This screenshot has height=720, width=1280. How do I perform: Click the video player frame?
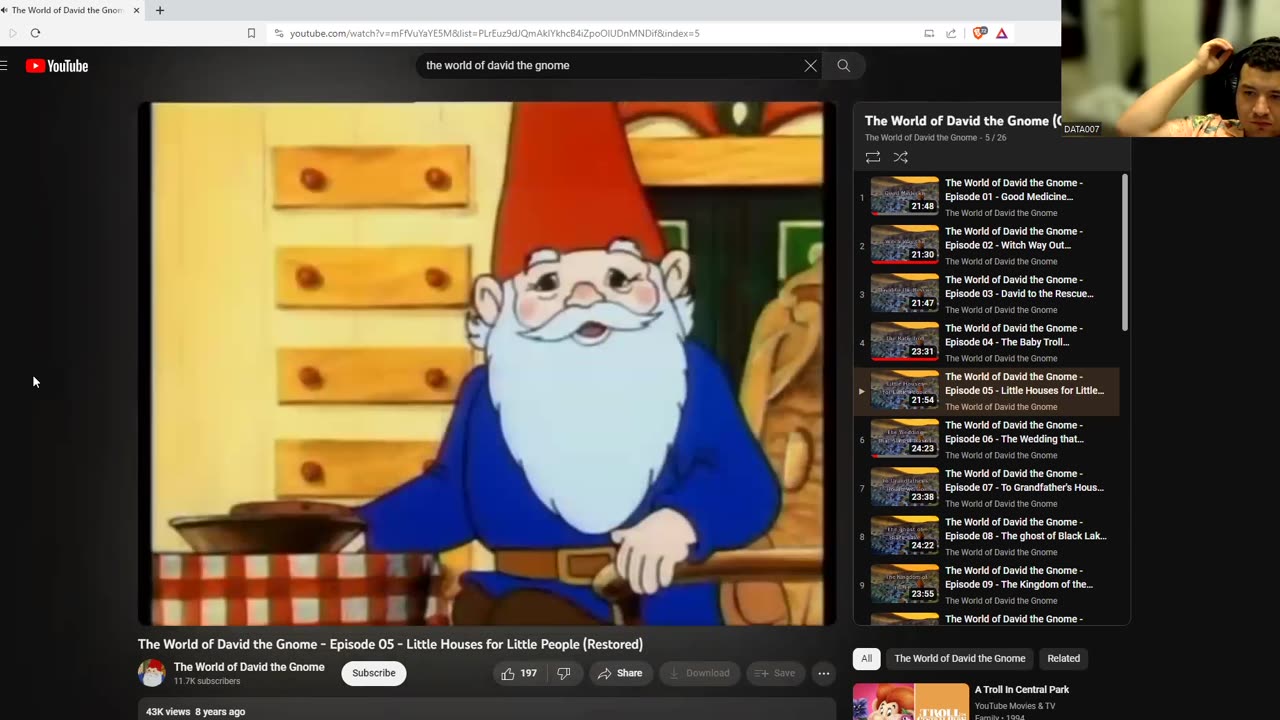[x=487, y=363]
